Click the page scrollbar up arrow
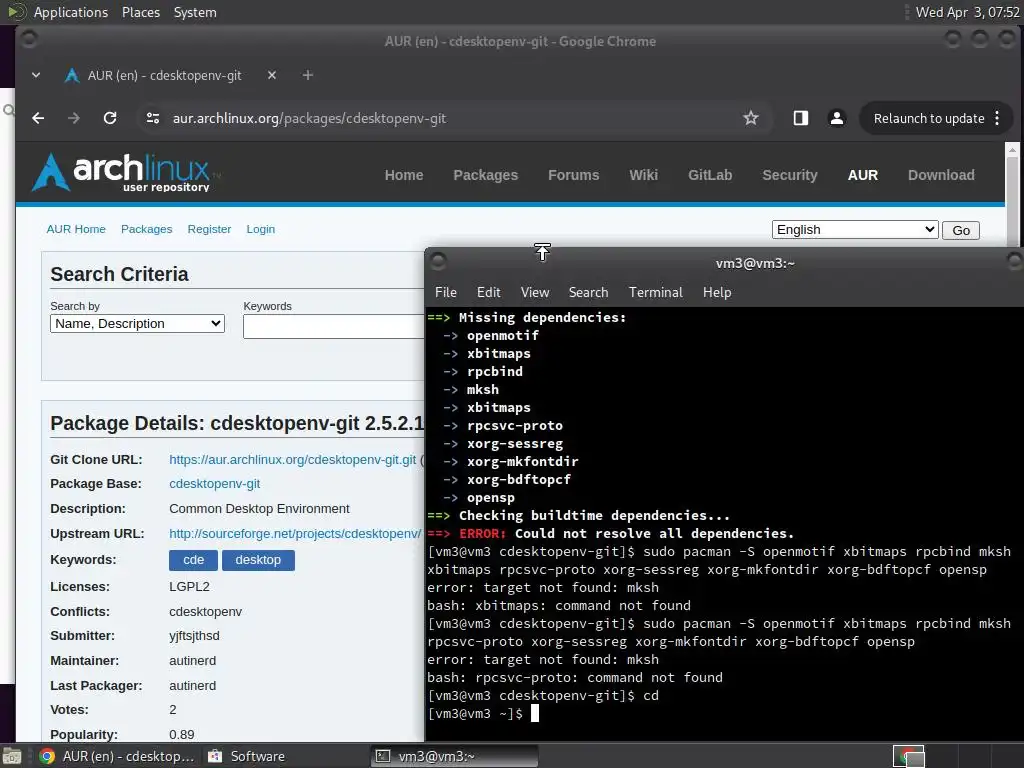This screenshot has width=1024, height=768. point(1012,150)
